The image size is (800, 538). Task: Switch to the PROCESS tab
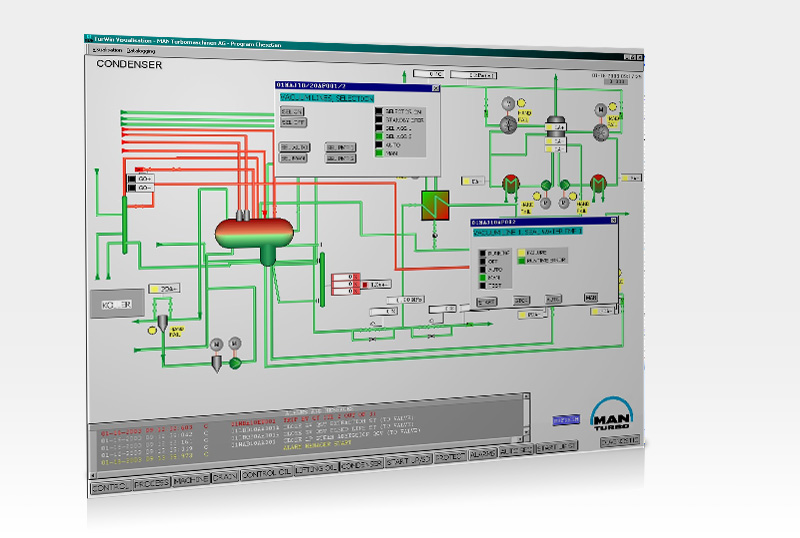click(152, 483)
